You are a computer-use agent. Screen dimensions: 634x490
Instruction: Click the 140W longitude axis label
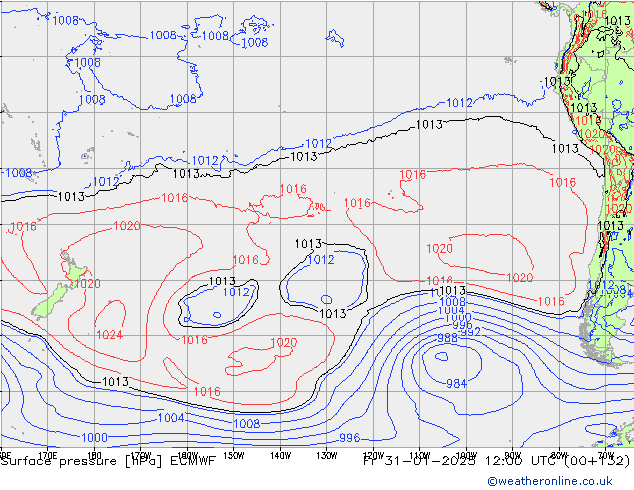(280, 456)
